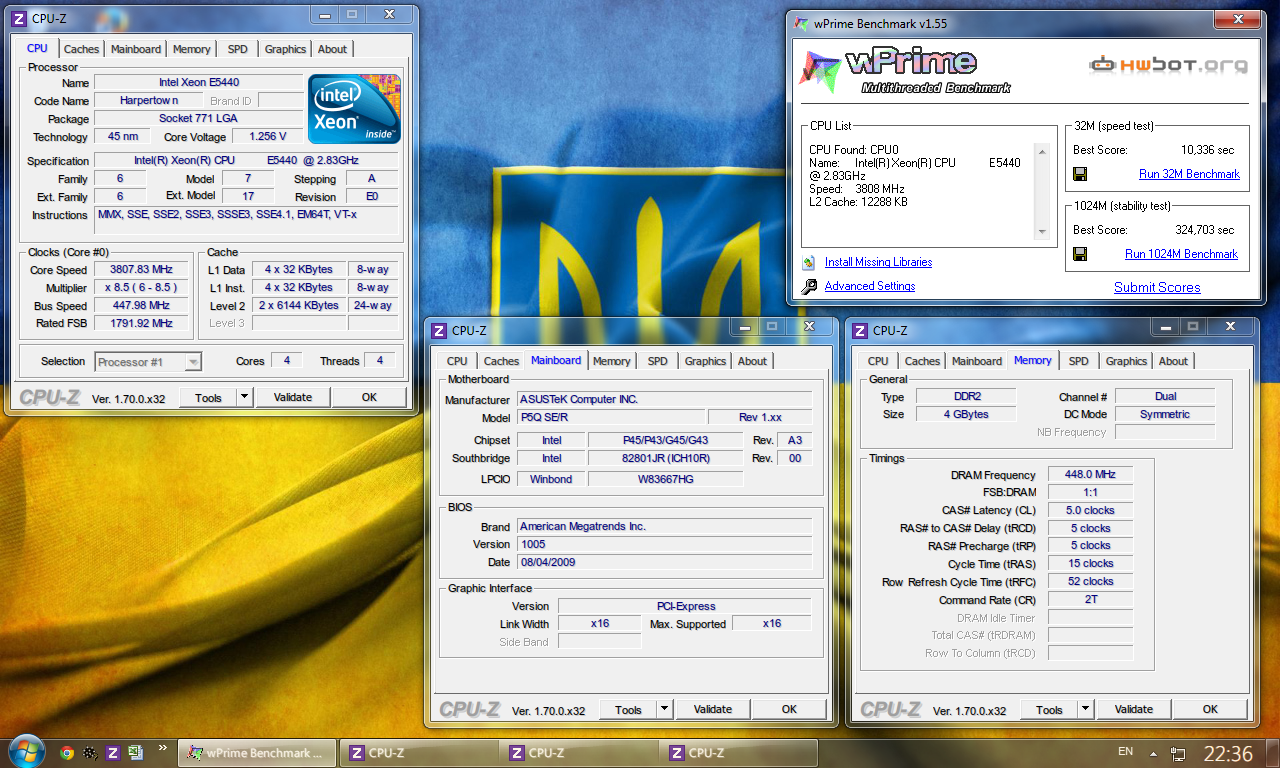Viewport: 1280px width, 768px height.
Task: Click Southbridge value 82801JR (ICH10R)
Action: point(665,458)
